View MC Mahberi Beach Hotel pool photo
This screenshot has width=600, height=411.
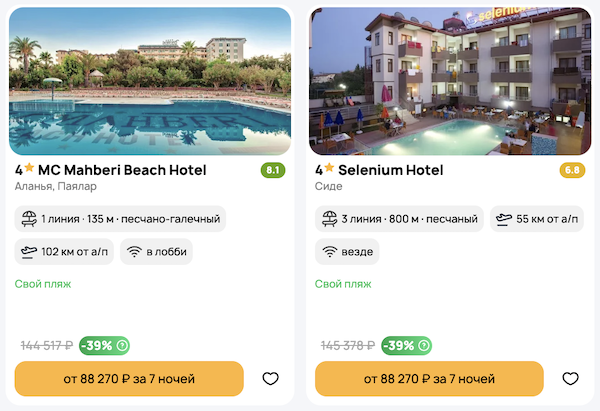(x=150, y=82)
